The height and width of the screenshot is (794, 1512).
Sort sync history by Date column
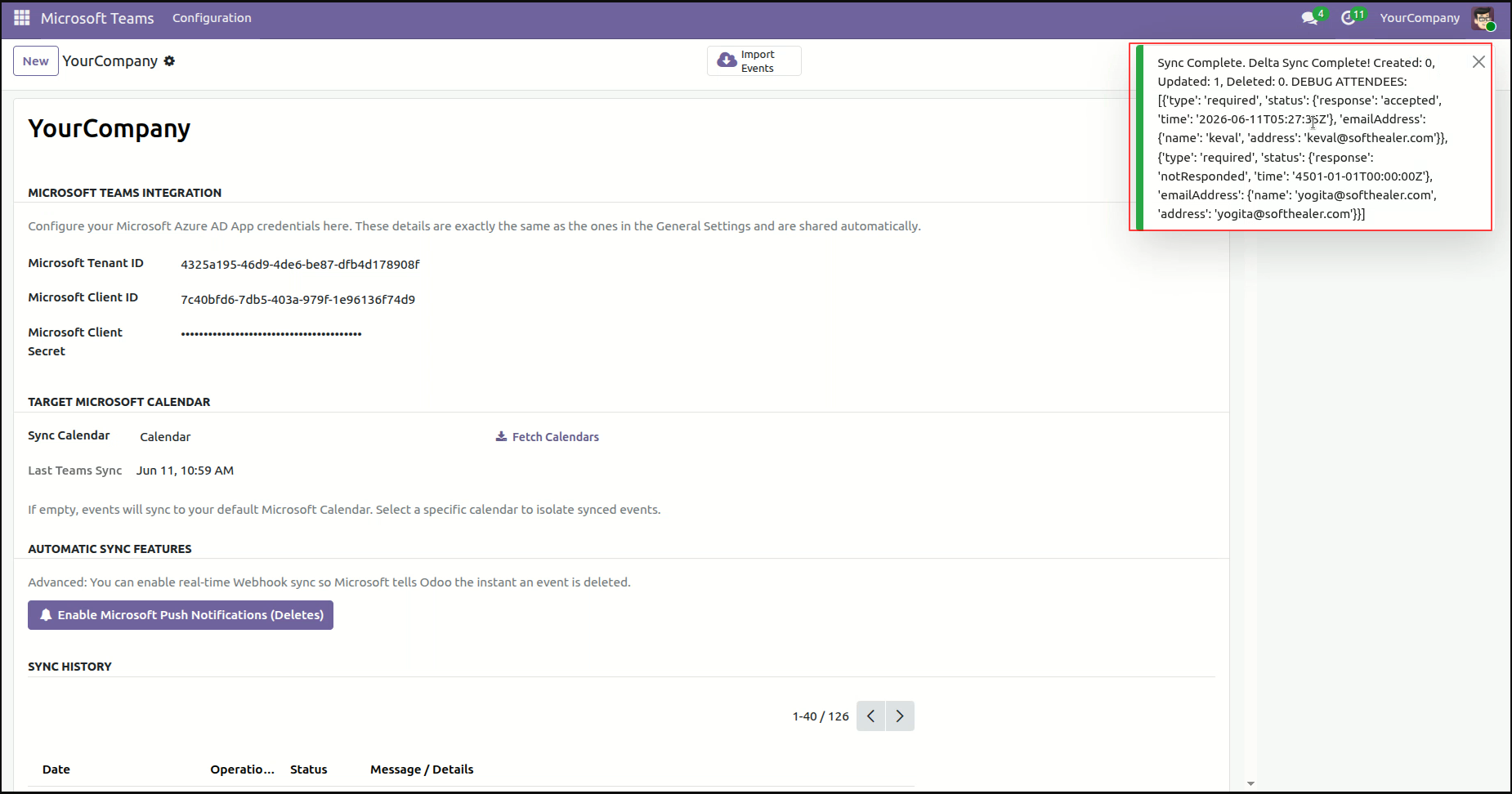[x=56, y=769]
